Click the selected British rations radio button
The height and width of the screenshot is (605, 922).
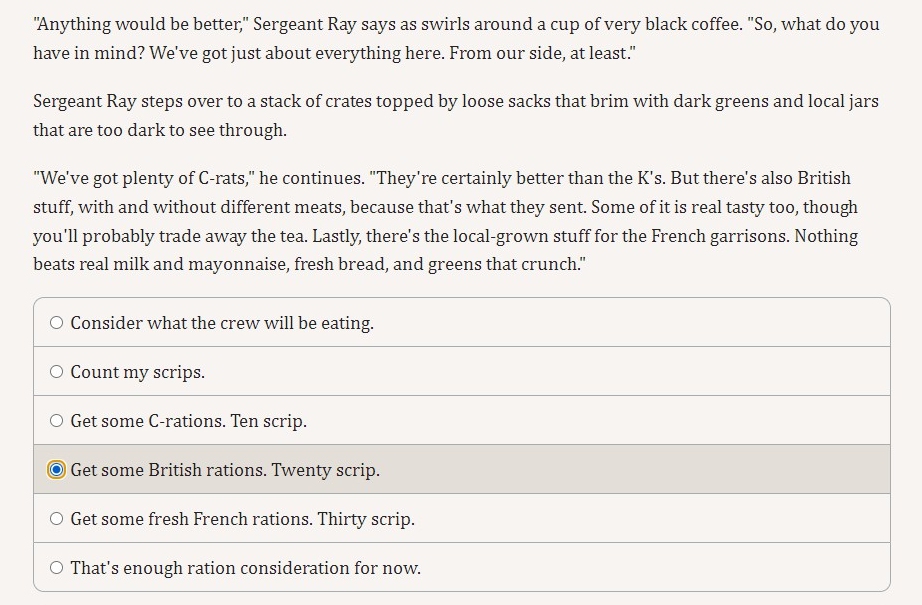click(x=56, y=470)
